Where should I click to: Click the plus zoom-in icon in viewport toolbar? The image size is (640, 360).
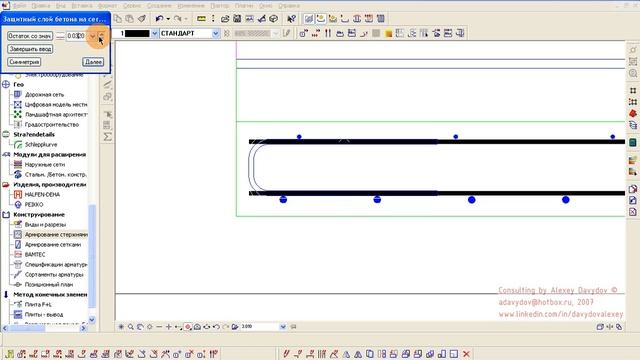tap(168, 327)
